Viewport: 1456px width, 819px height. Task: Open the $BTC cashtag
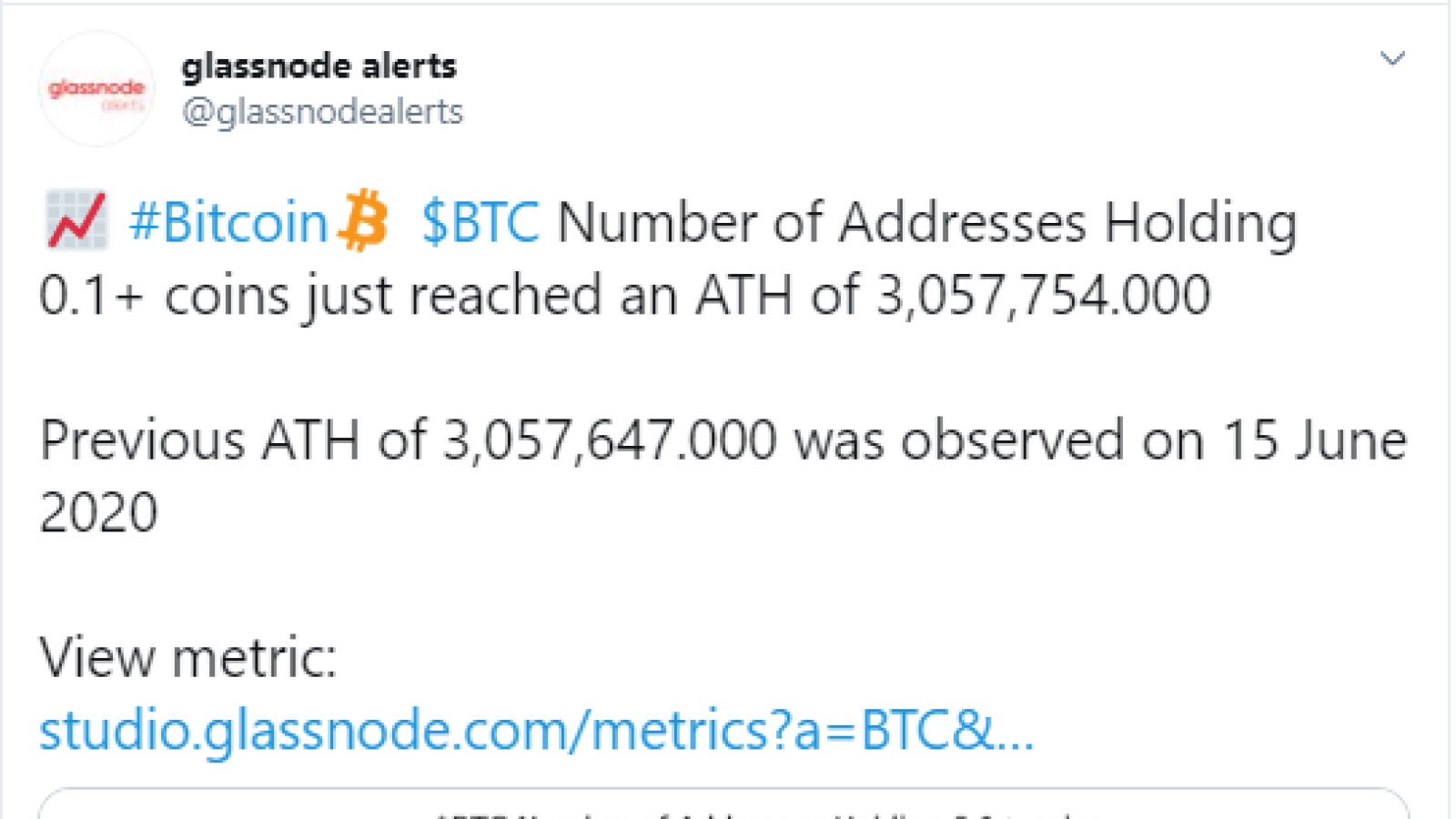pyautogui.click(x=480, y=222)
